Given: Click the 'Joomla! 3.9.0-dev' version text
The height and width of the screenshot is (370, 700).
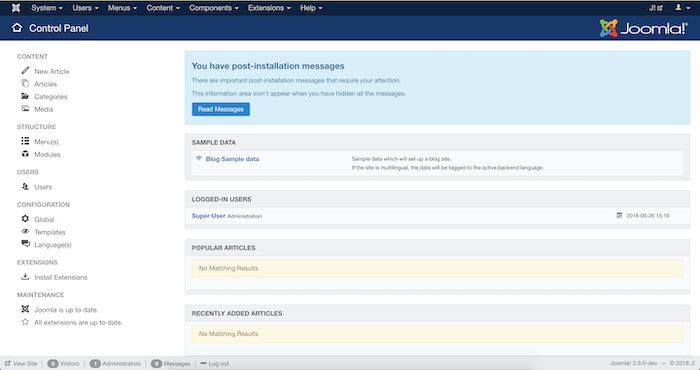Looking at the screenshot, I should coord(633,363).
